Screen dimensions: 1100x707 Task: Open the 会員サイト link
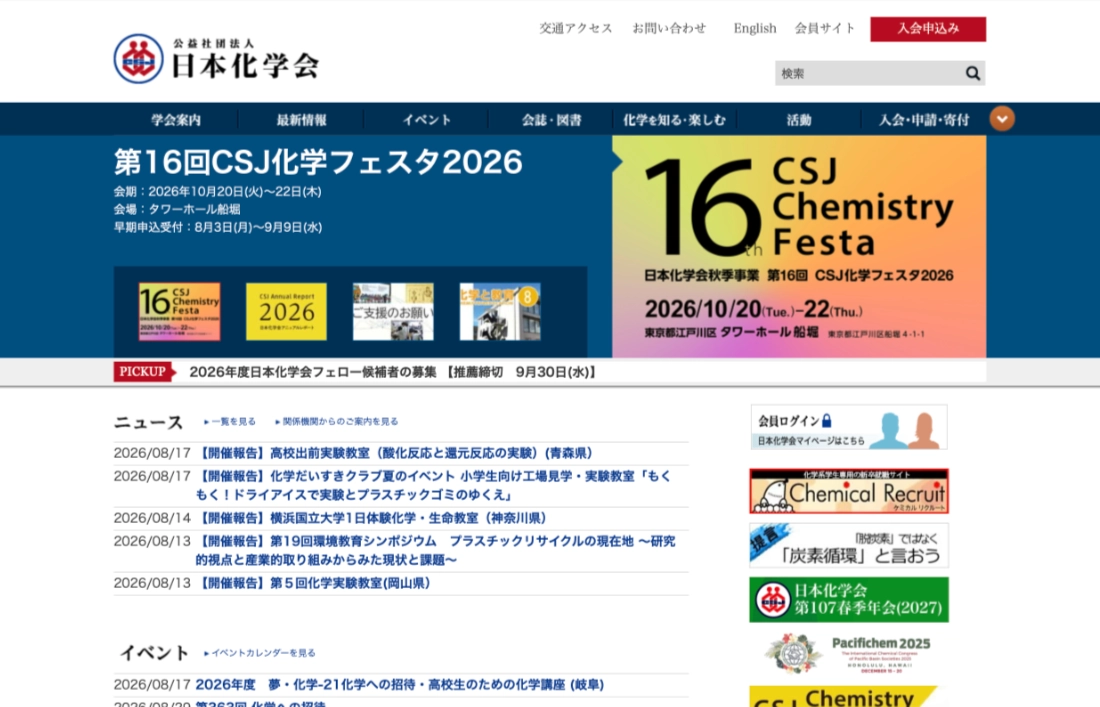824,28
